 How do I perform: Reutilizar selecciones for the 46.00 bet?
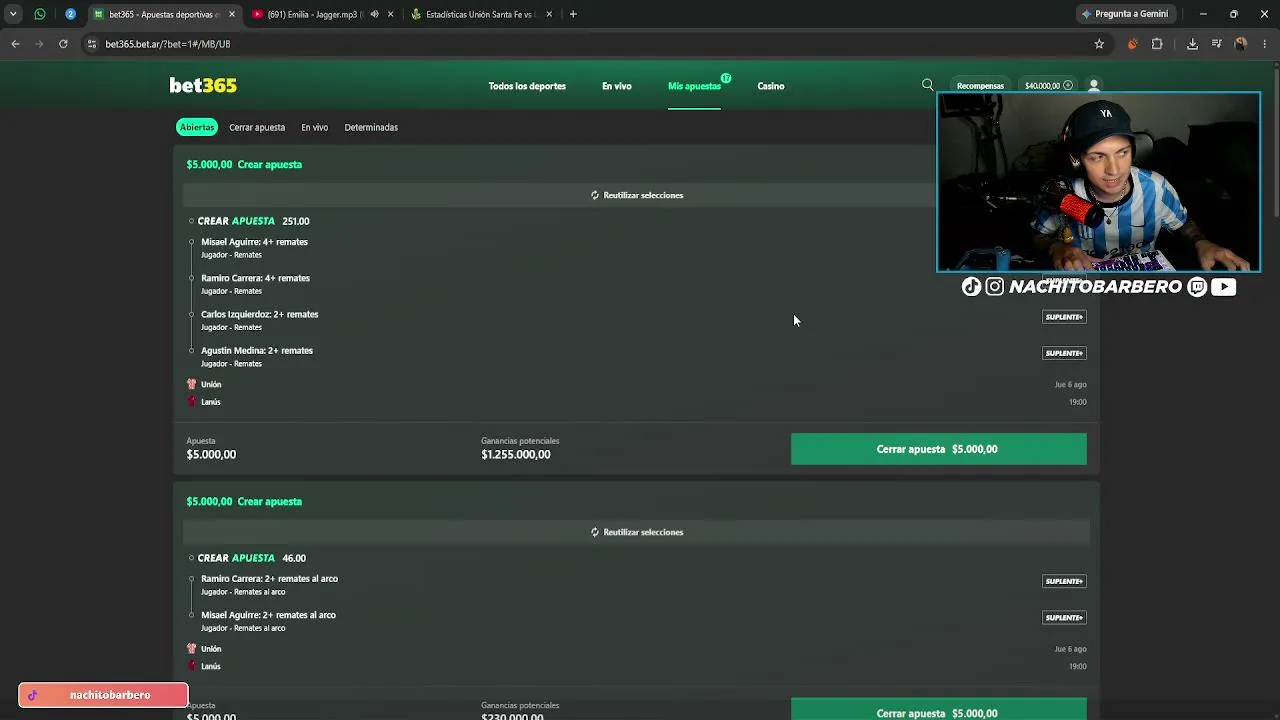(637, 532)
